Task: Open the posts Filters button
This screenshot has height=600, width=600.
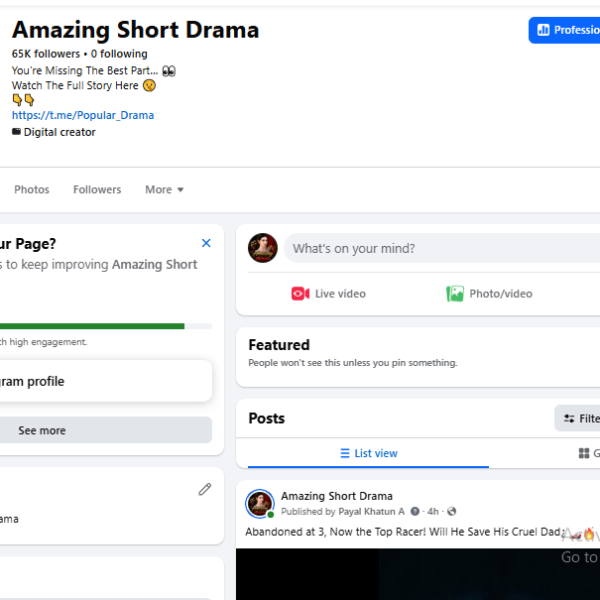Action: coord(577,418)
